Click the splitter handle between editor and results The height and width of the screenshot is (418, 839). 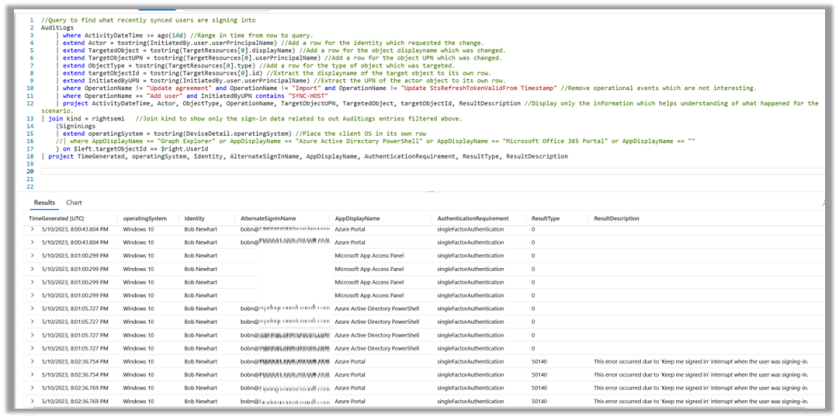coord(431,190)
